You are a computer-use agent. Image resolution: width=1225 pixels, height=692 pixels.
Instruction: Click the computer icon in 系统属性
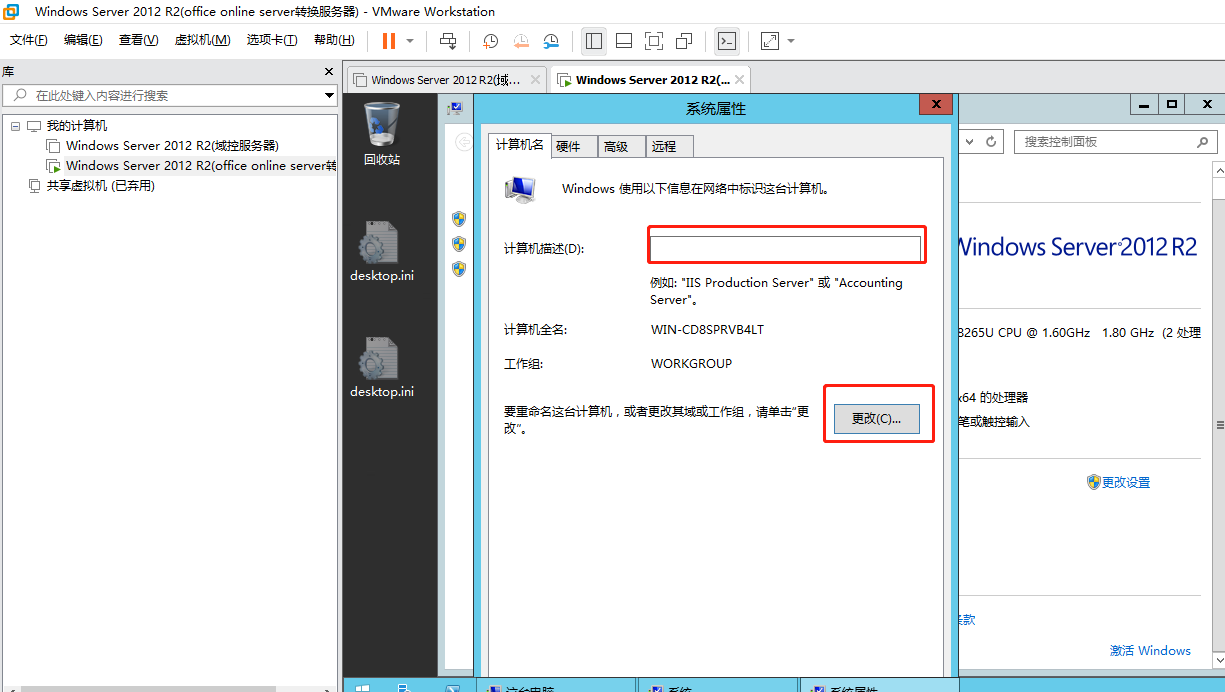(521, 189)
